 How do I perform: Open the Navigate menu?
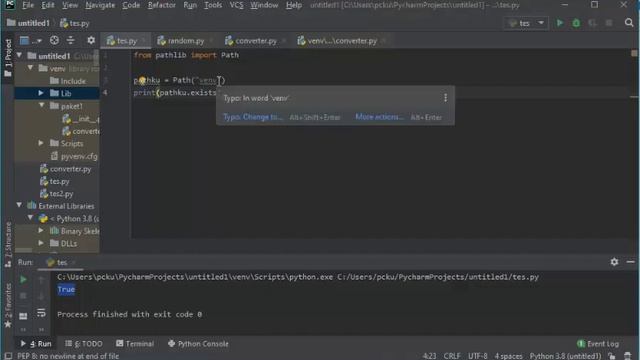click(100, 5)
